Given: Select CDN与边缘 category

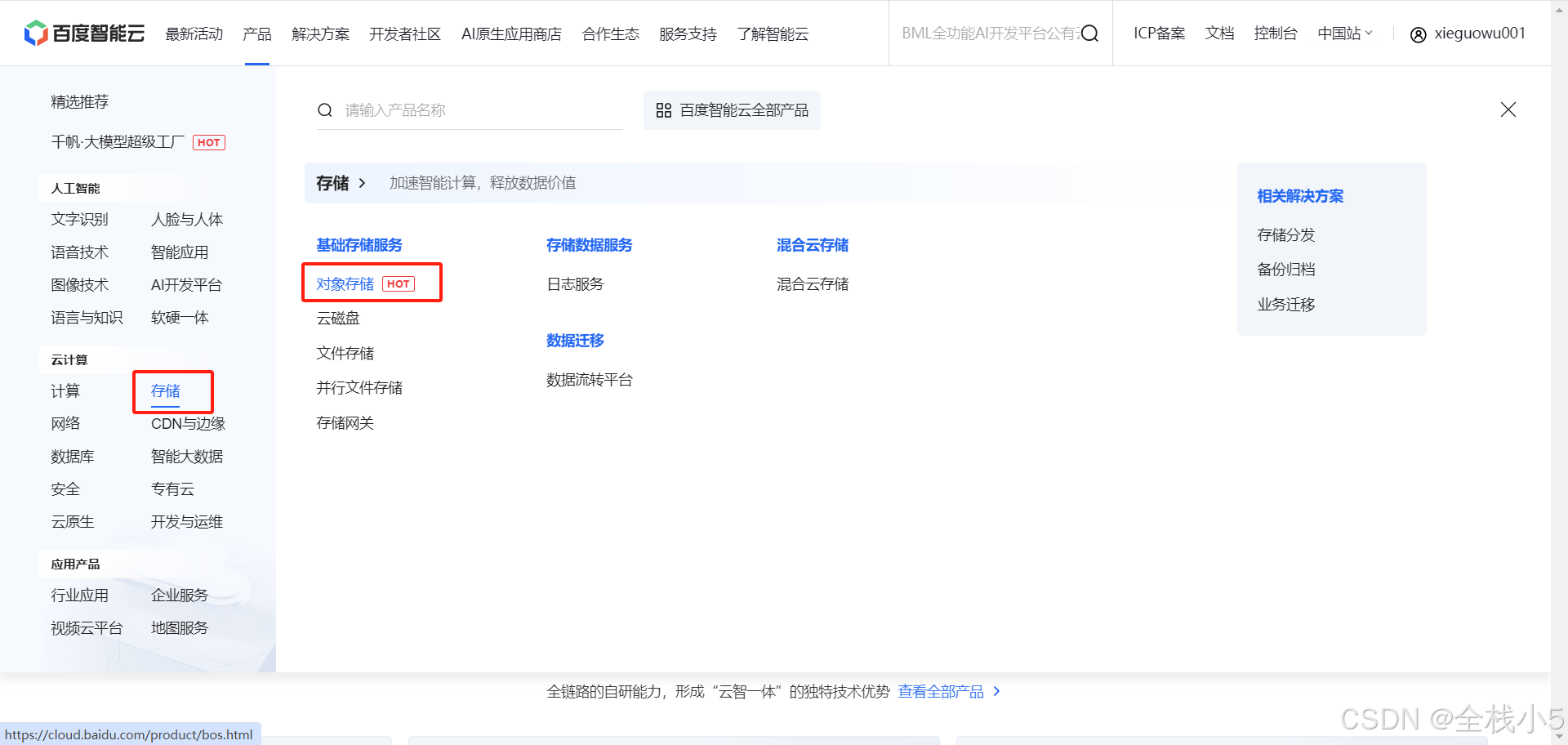Looking at the screenshot, I should (x=188, y=424).
